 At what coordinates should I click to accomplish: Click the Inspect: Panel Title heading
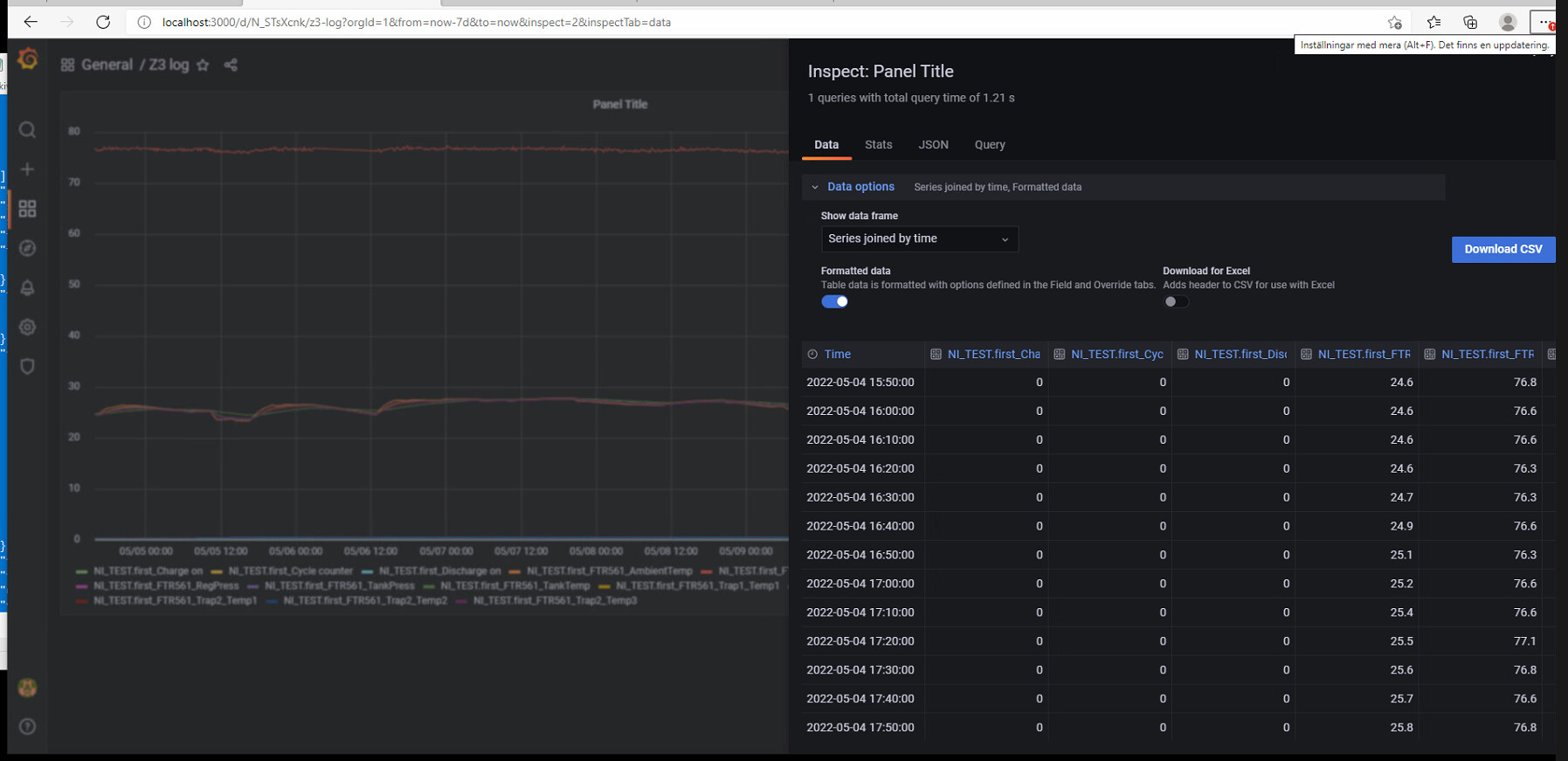click(x=881, y=72)
